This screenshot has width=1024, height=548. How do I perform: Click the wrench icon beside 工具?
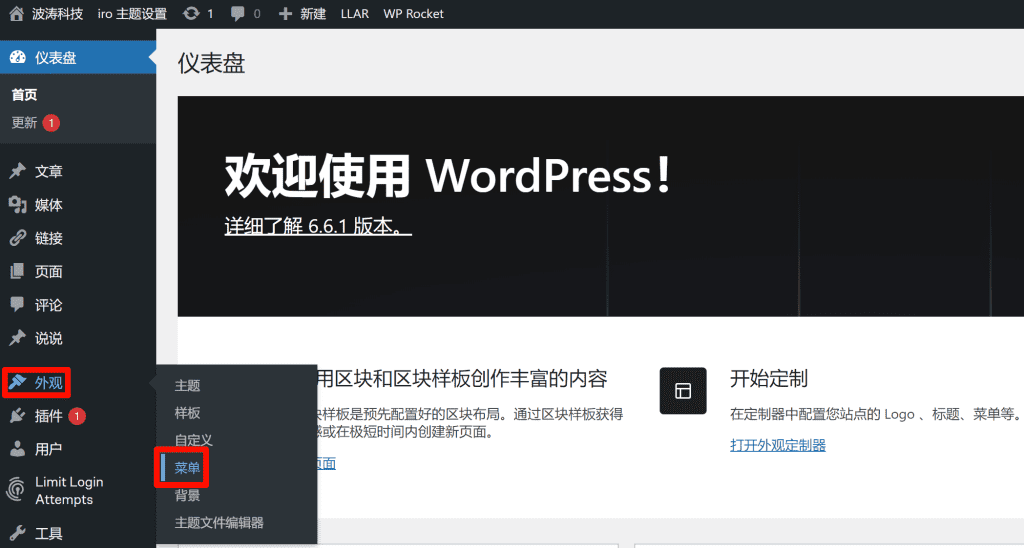pos(18,533)
